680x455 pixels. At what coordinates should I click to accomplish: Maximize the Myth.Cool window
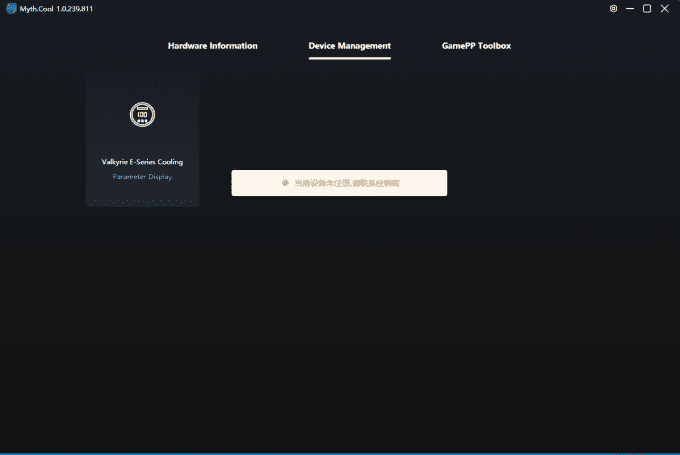[647, 9]
